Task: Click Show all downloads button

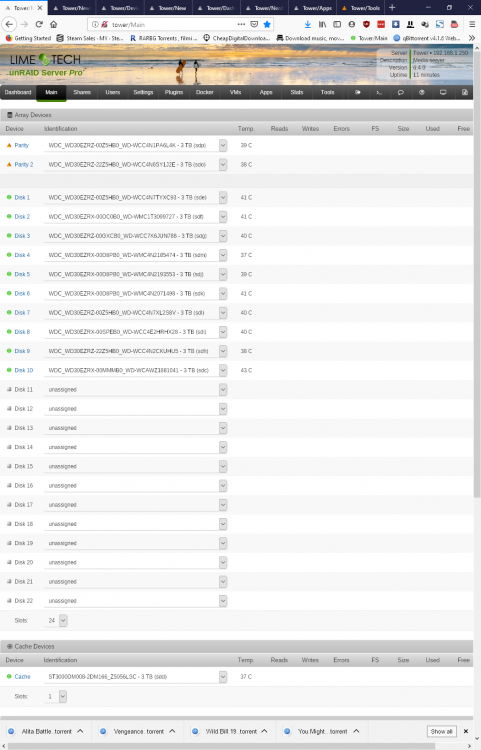Action: pos(441,731)
